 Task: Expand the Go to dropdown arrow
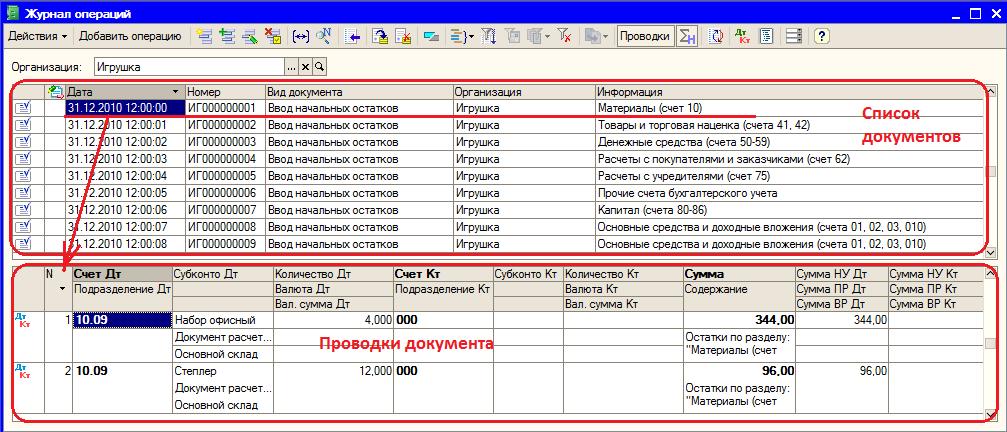[605, 37]
